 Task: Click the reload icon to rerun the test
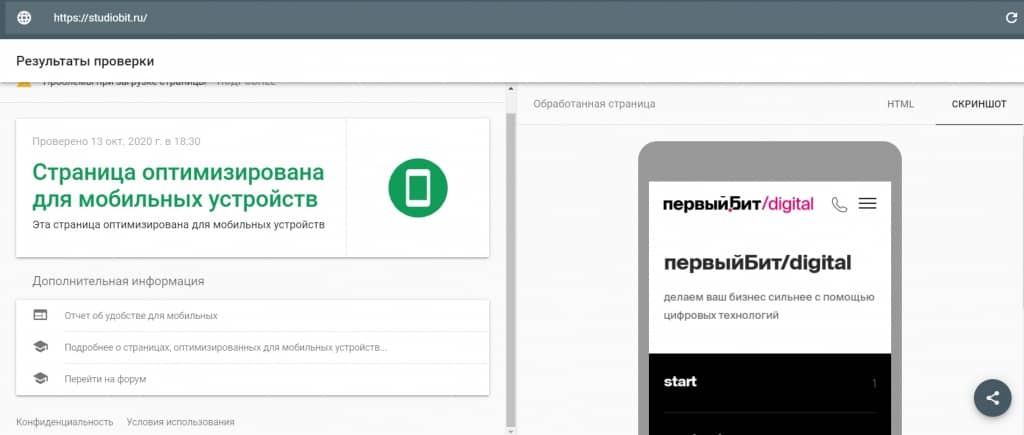pyautogui.click(x=1010, y=18)
